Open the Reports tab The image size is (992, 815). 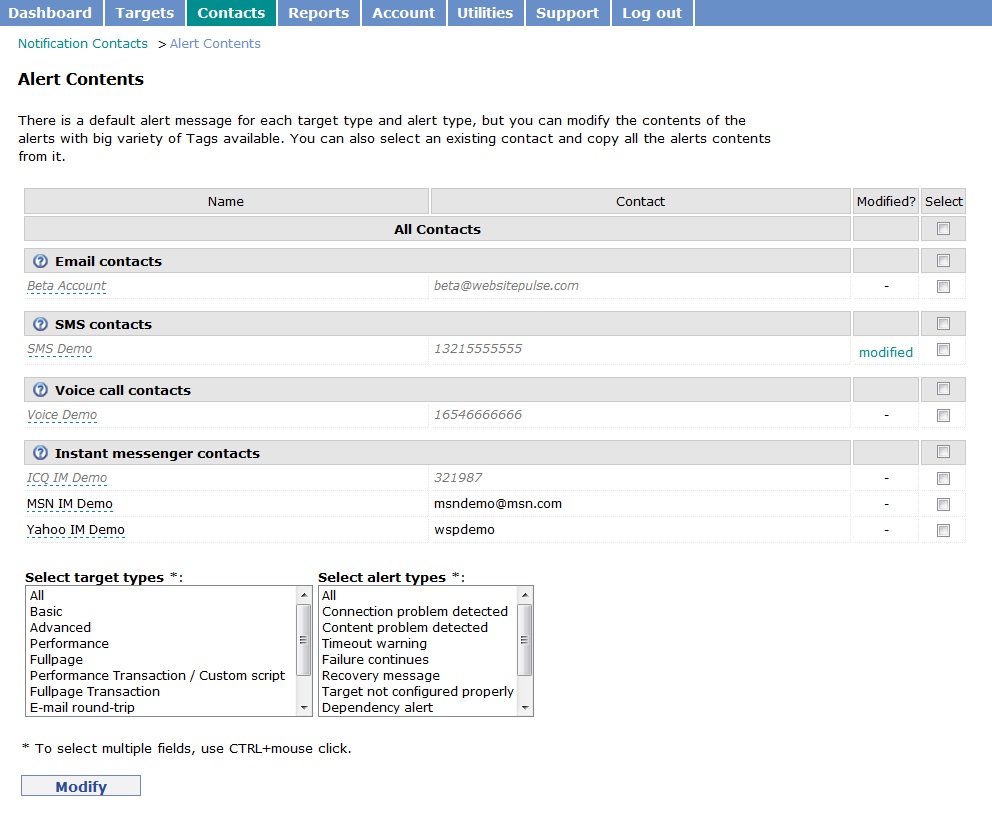click(x=318, y=13)
